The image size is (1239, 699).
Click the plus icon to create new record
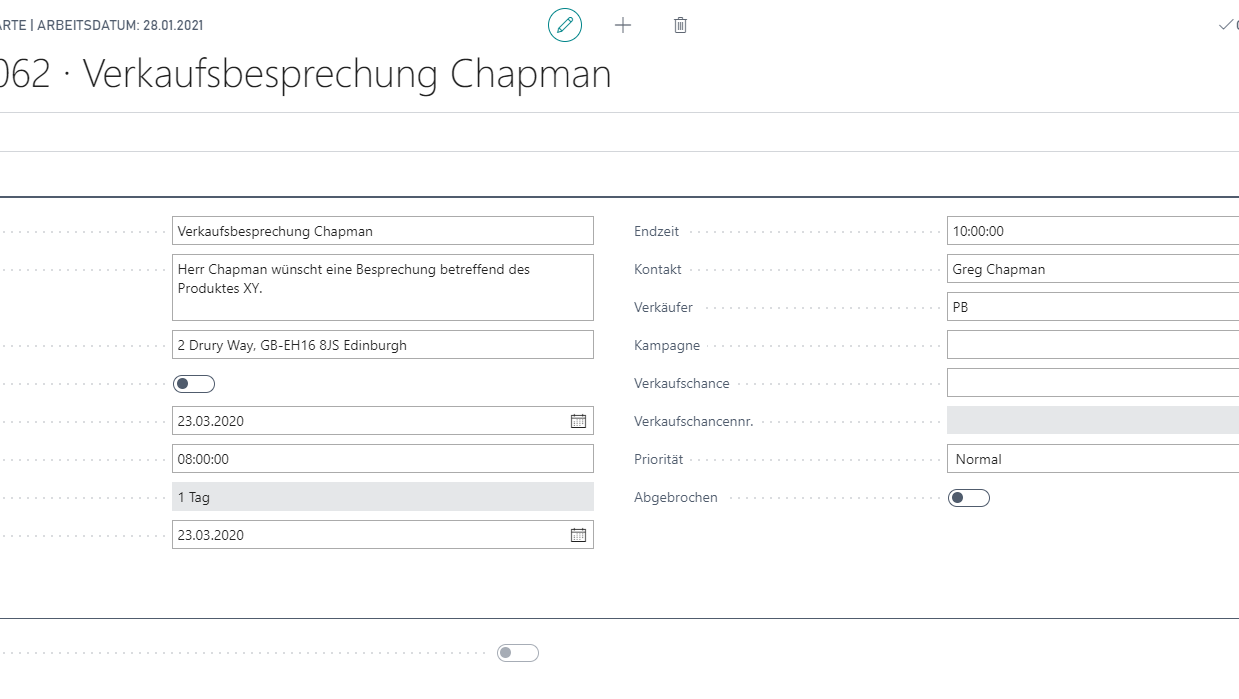(x=623, y=25)
